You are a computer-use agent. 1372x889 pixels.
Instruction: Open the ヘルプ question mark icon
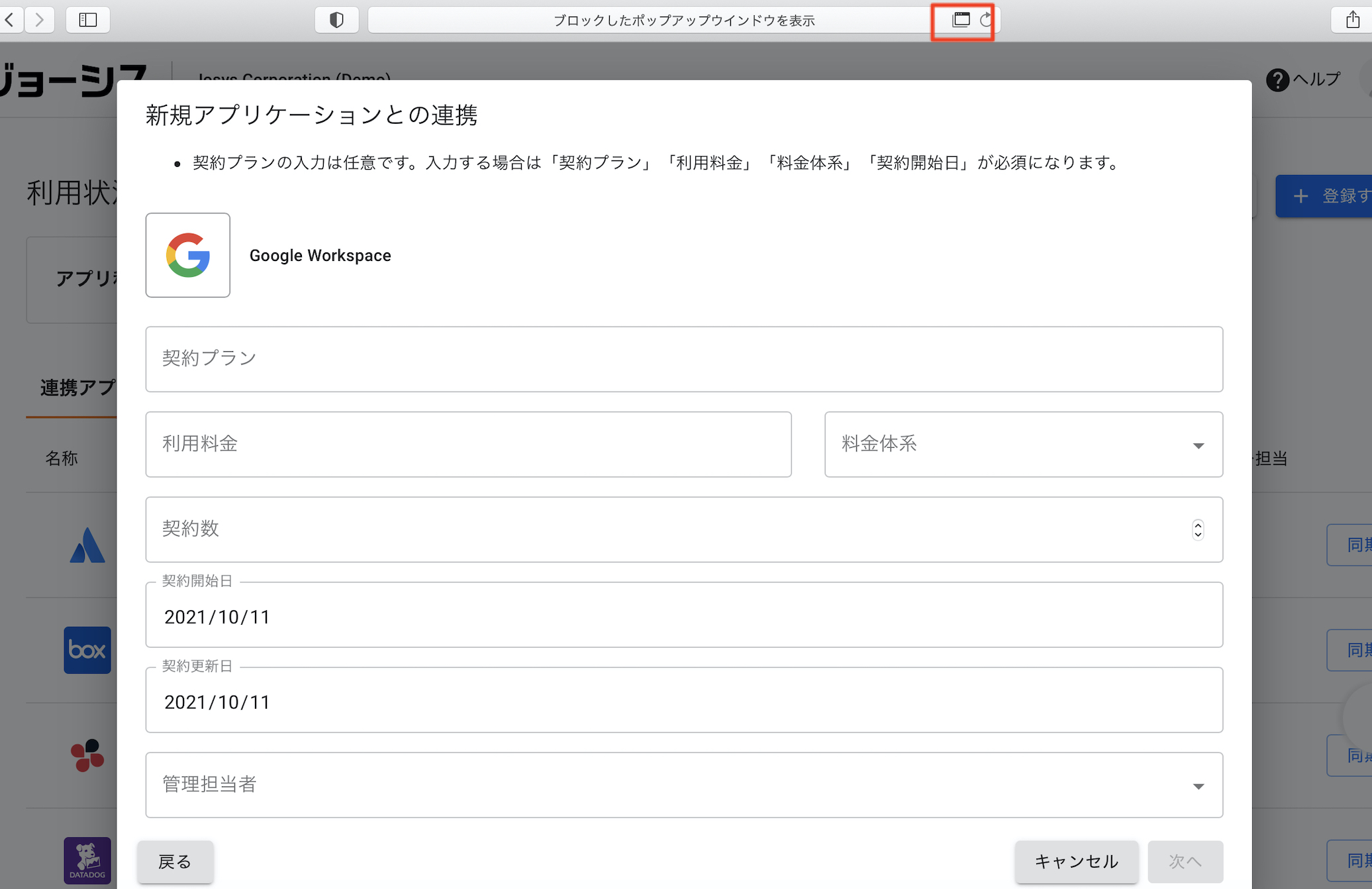click(1277, 80)
